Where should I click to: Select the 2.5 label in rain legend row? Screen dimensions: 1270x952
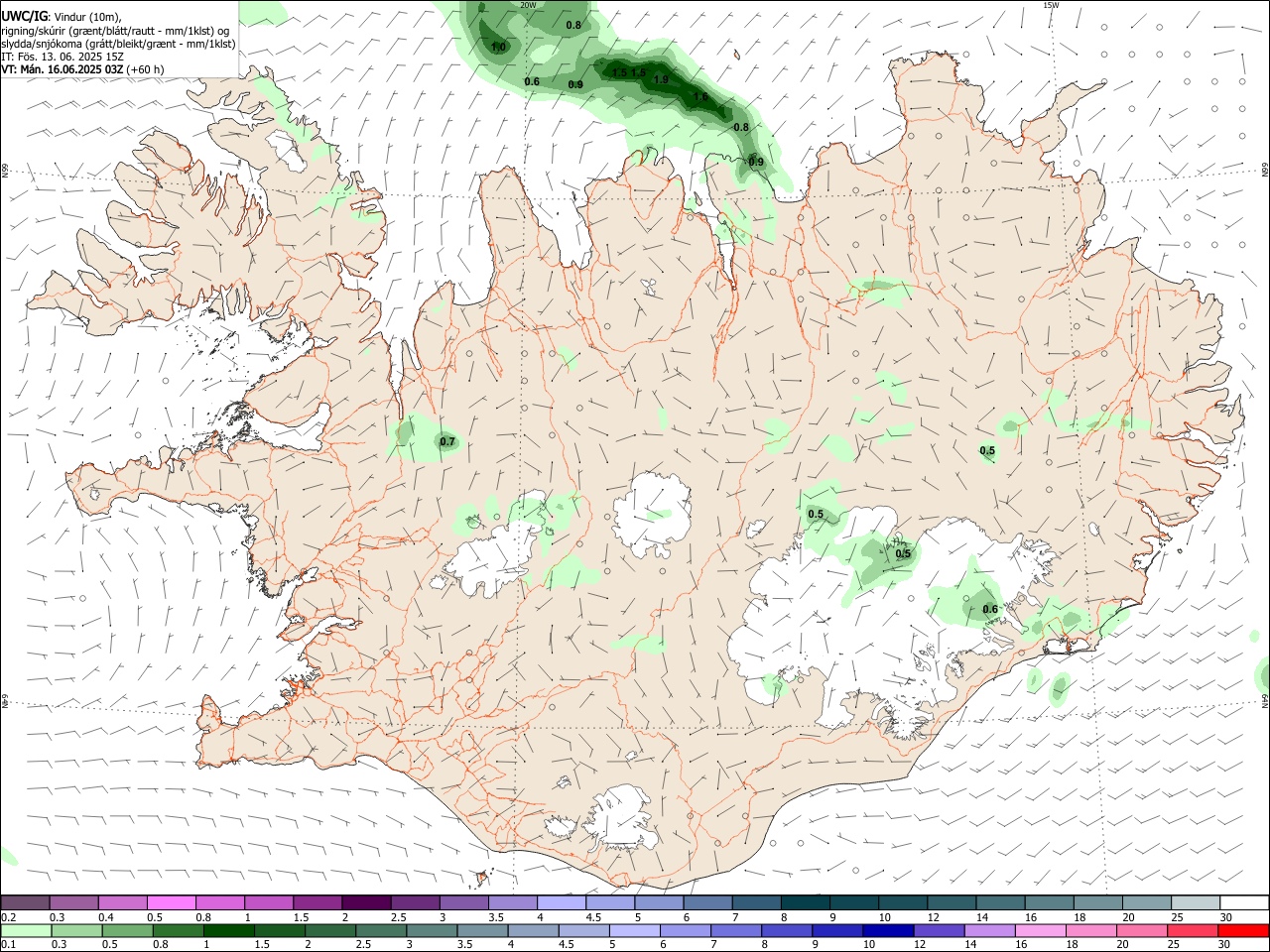coord(363,945)
